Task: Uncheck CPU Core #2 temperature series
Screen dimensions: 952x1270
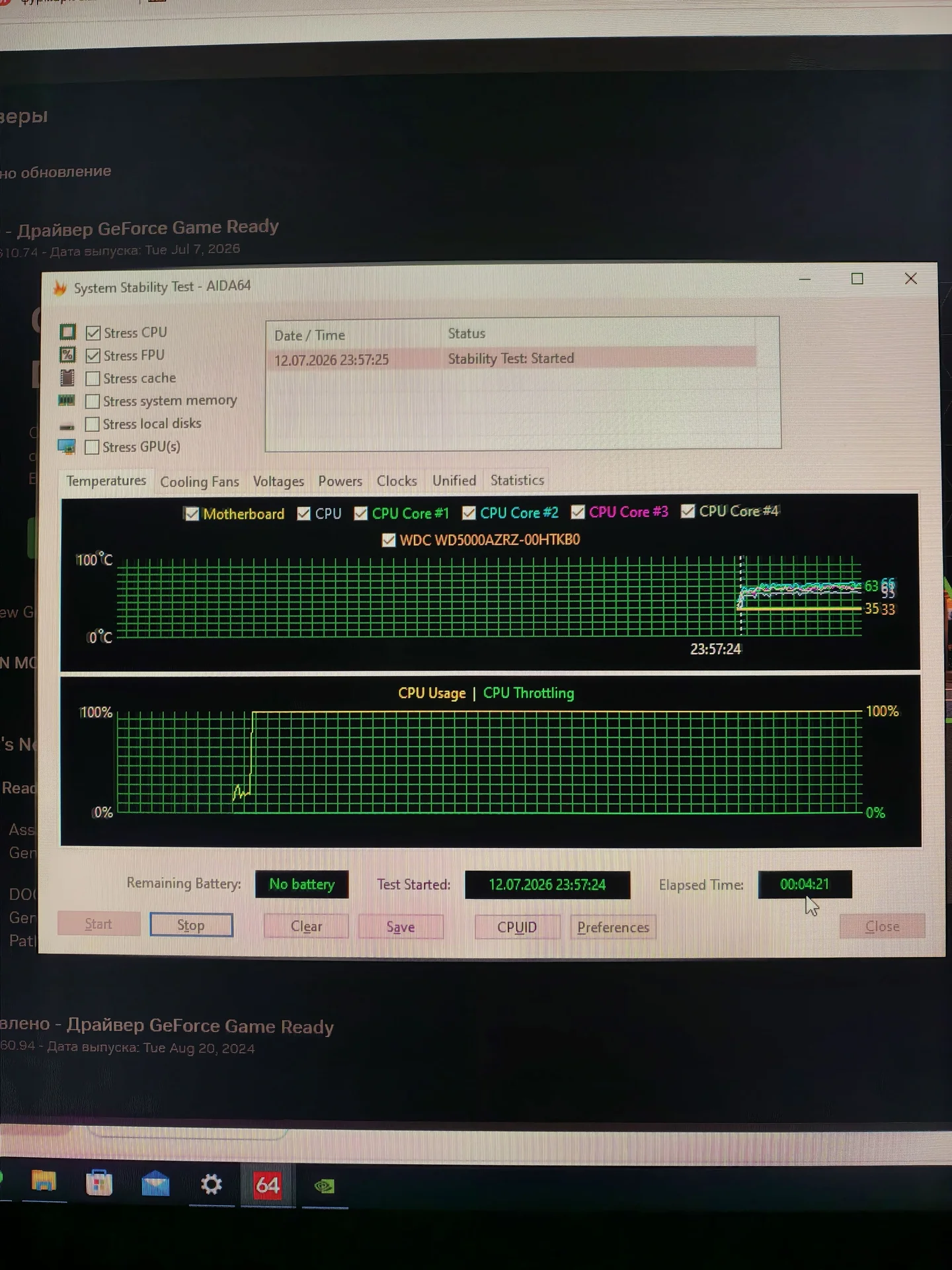Action: click(x=469, y=513)
